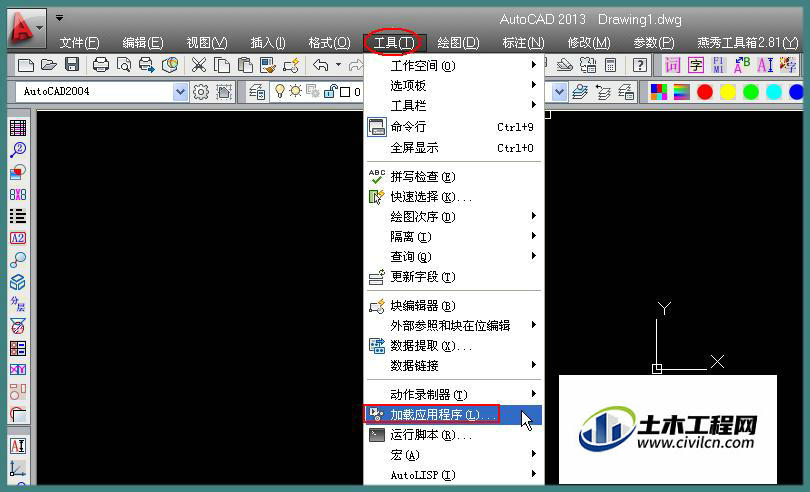
Task: Click the Layer Properties Manager icon
Action: (x=257, y=93)
